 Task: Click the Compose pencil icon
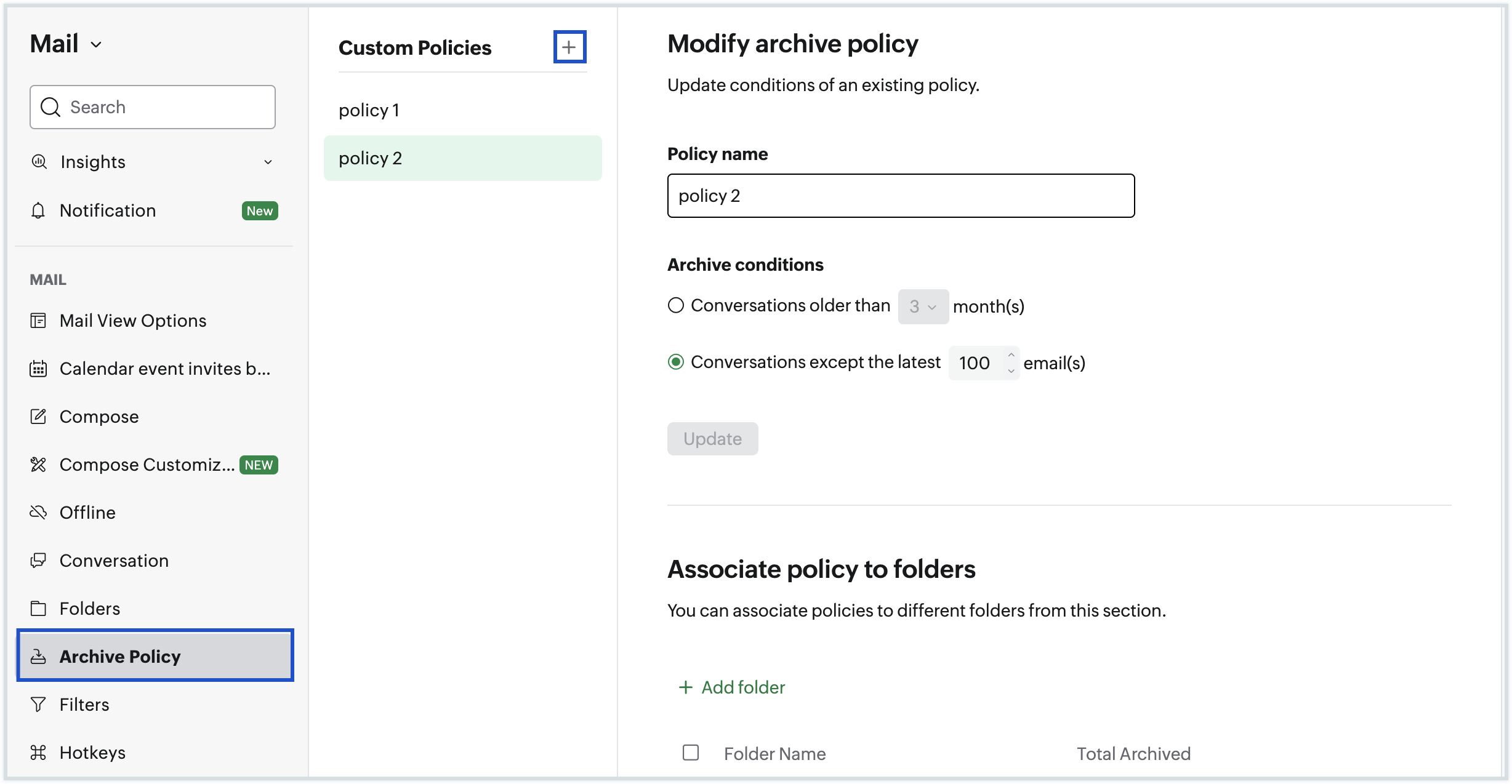click(x=38, y=417)
